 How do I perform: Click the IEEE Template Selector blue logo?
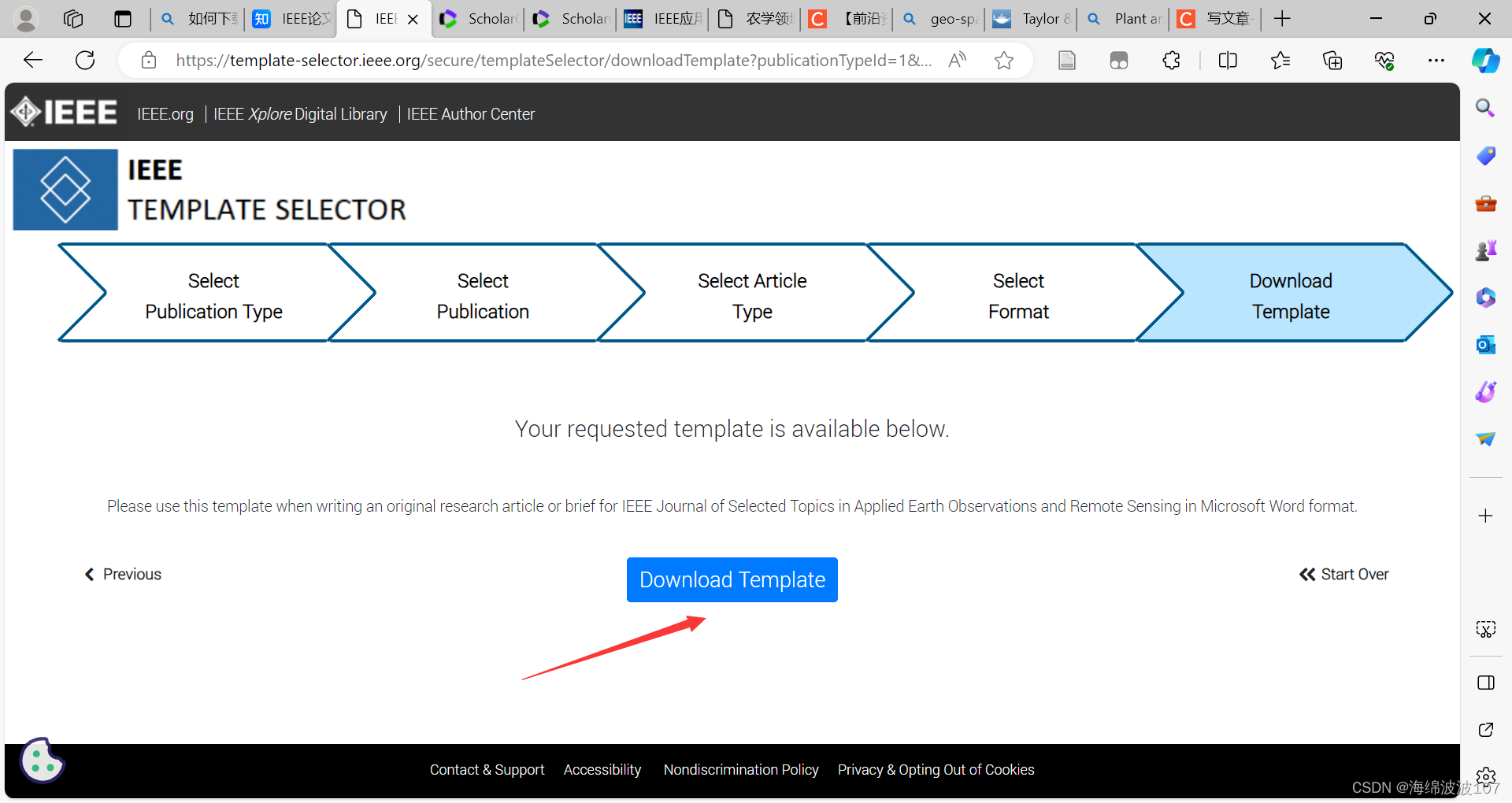click(65, 190)
